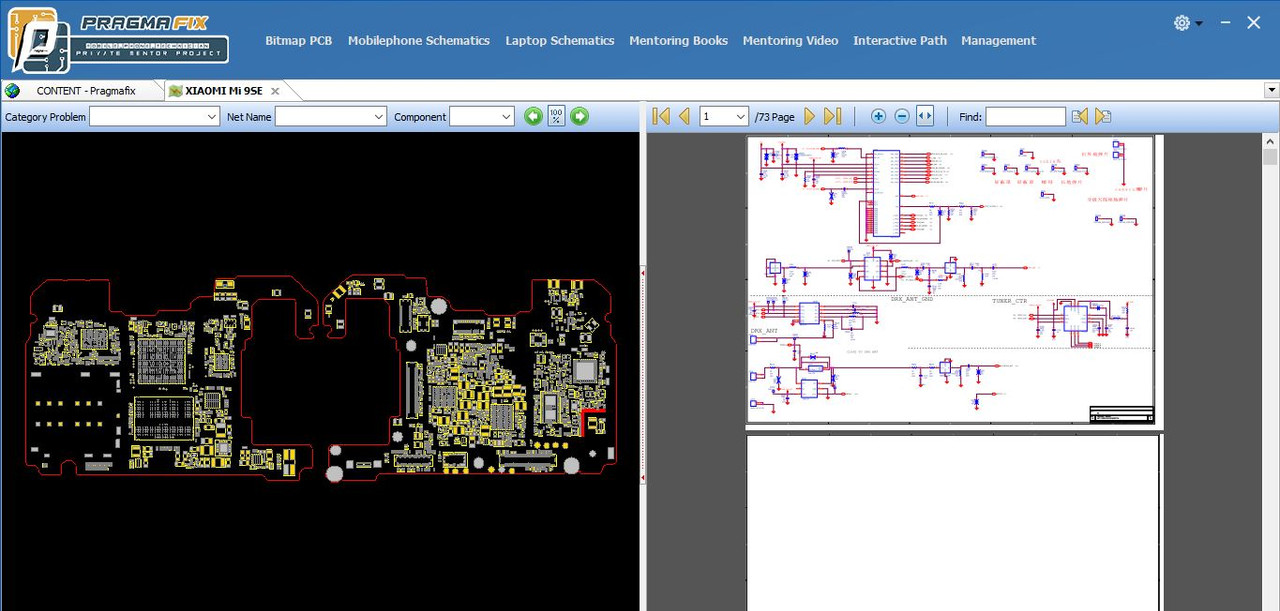Viewport: 1280px width, 611px height.
Task: Click the Find input field
Action: [1026, 117]
